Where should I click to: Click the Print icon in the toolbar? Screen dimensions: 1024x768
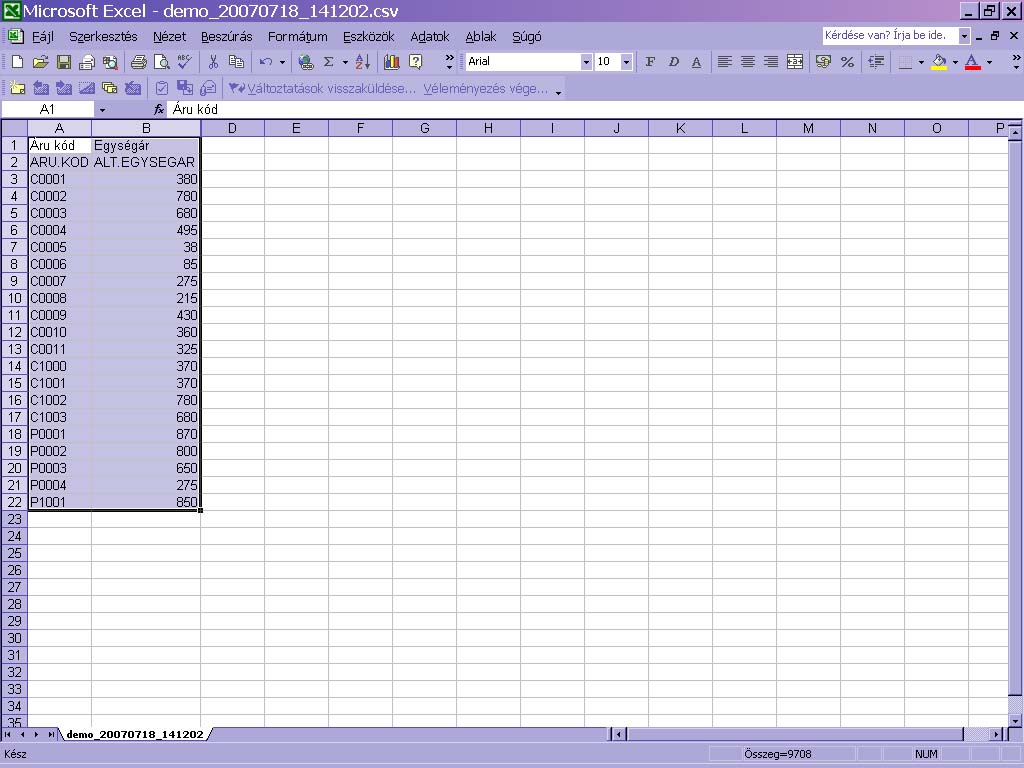pos(139,62)
